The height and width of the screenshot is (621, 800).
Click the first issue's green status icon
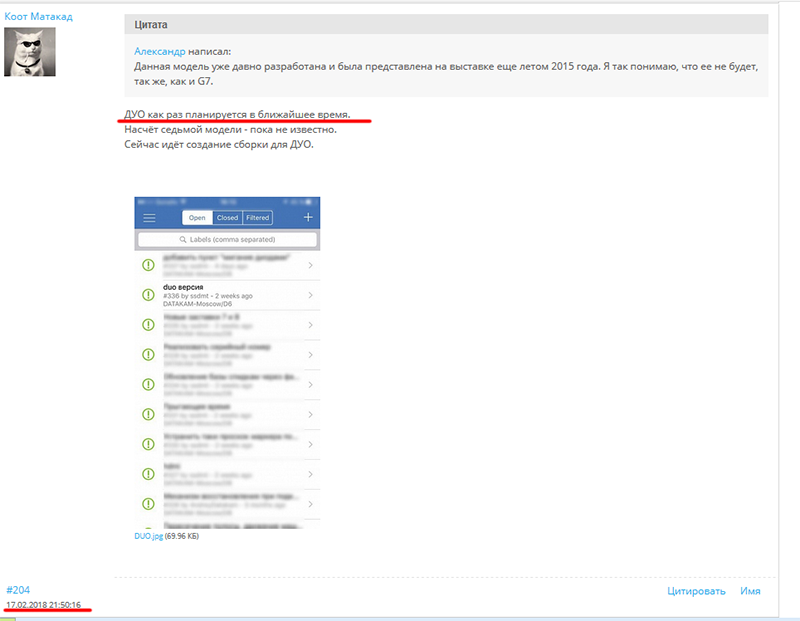pos(148,265)
